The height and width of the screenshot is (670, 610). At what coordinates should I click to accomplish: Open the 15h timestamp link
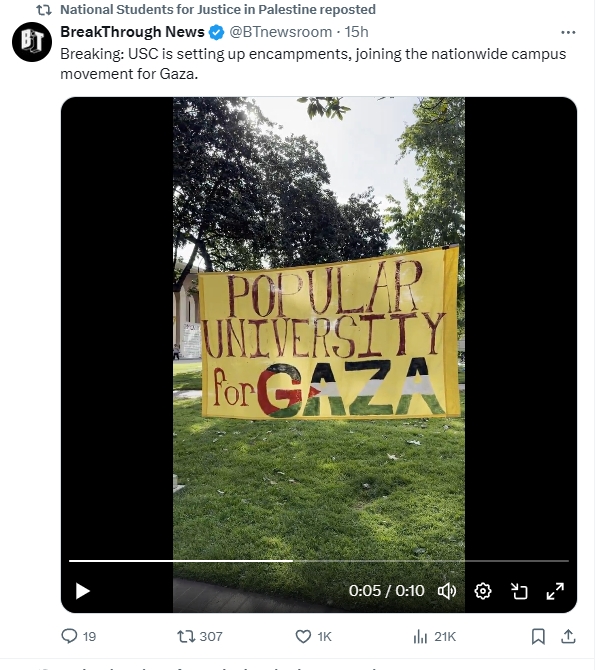[357, 32]
